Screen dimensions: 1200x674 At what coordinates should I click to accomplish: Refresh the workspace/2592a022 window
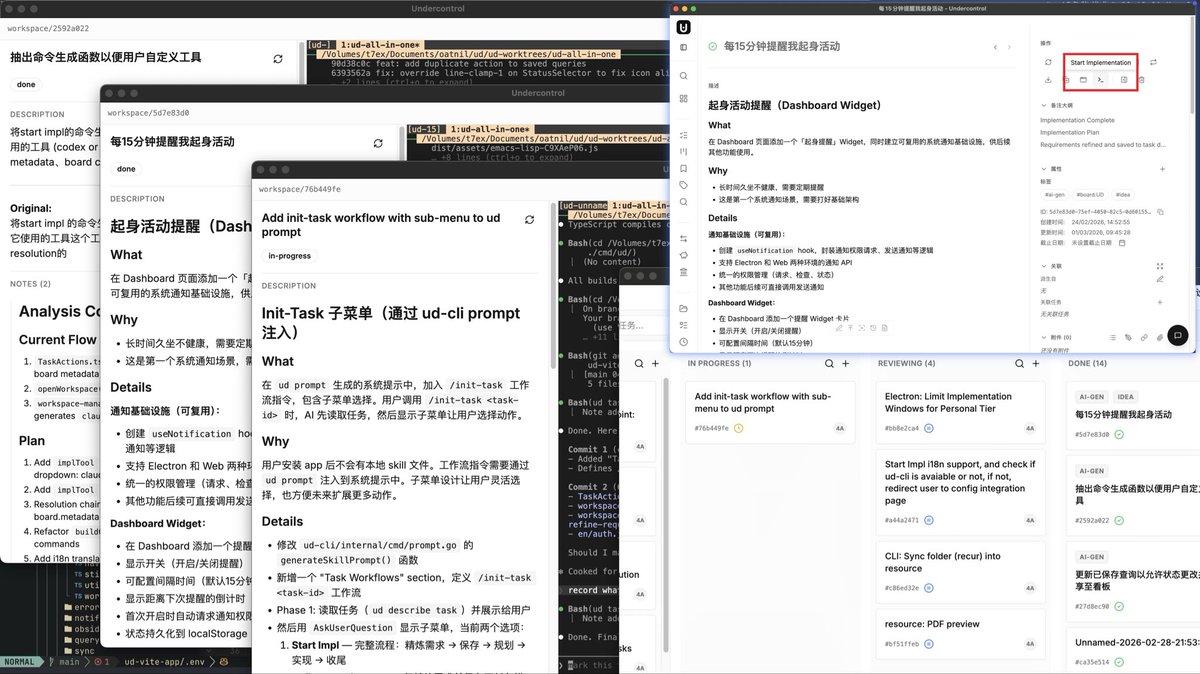pos(277,59)
